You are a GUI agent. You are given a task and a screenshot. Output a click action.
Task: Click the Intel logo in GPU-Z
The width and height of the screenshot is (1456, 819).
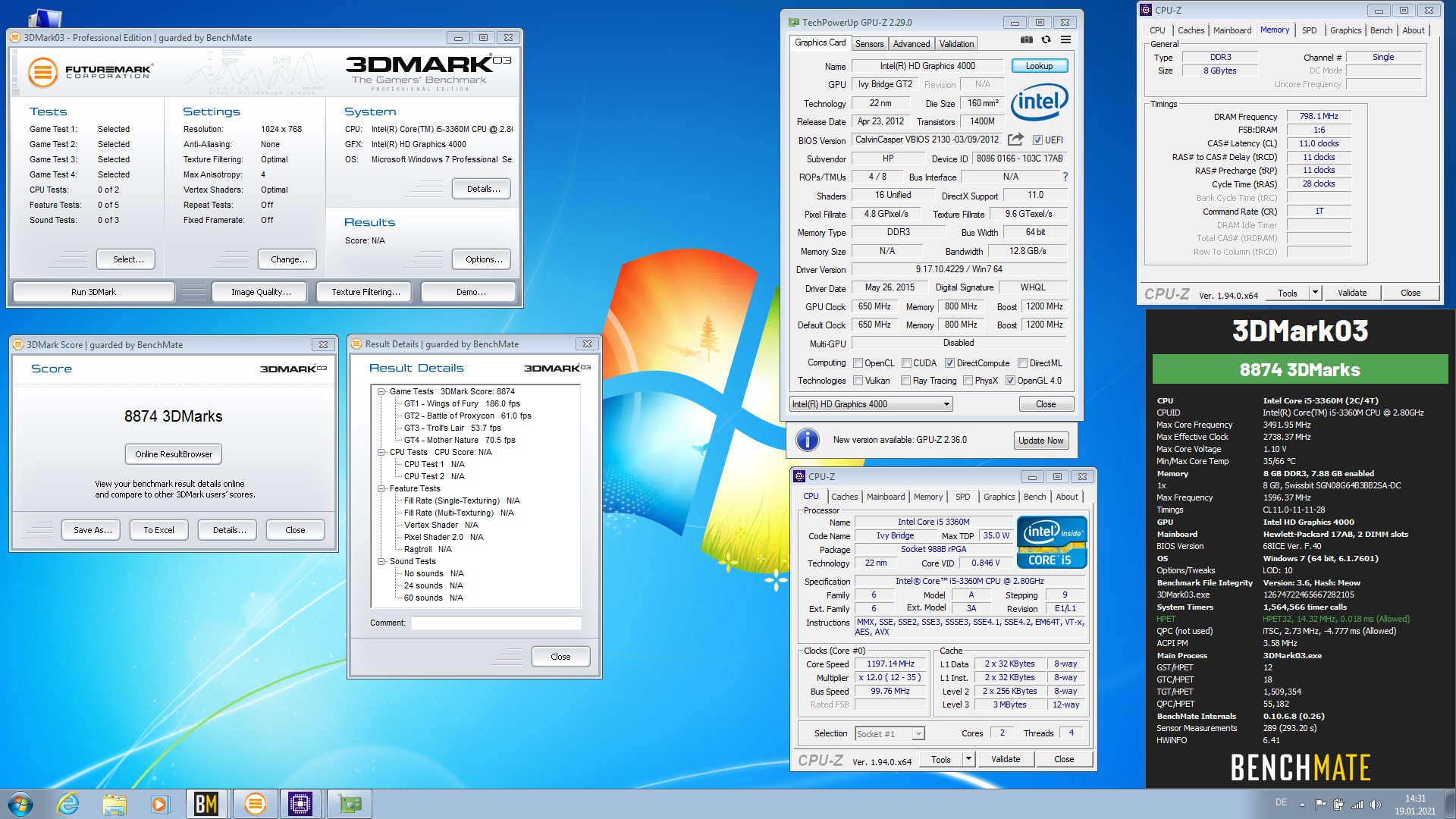[x=1039, y=101]
